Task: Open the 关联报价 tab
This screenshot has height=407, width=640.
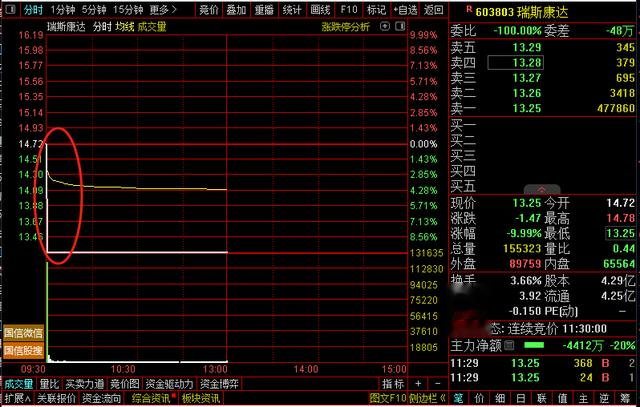Action: pyautogui.click(x=56, y=398)
